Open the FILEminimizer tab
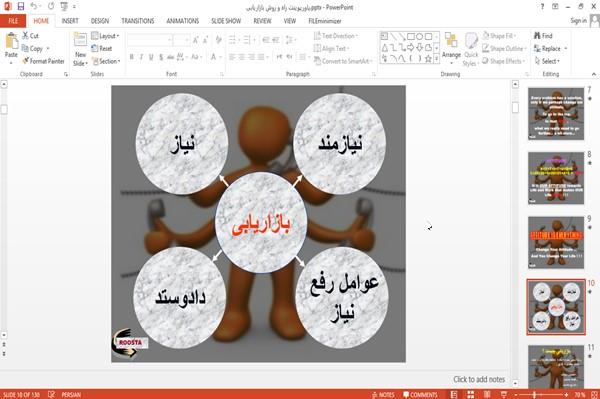The width and height of the screenshot is (600, 399). click(324, 21)
